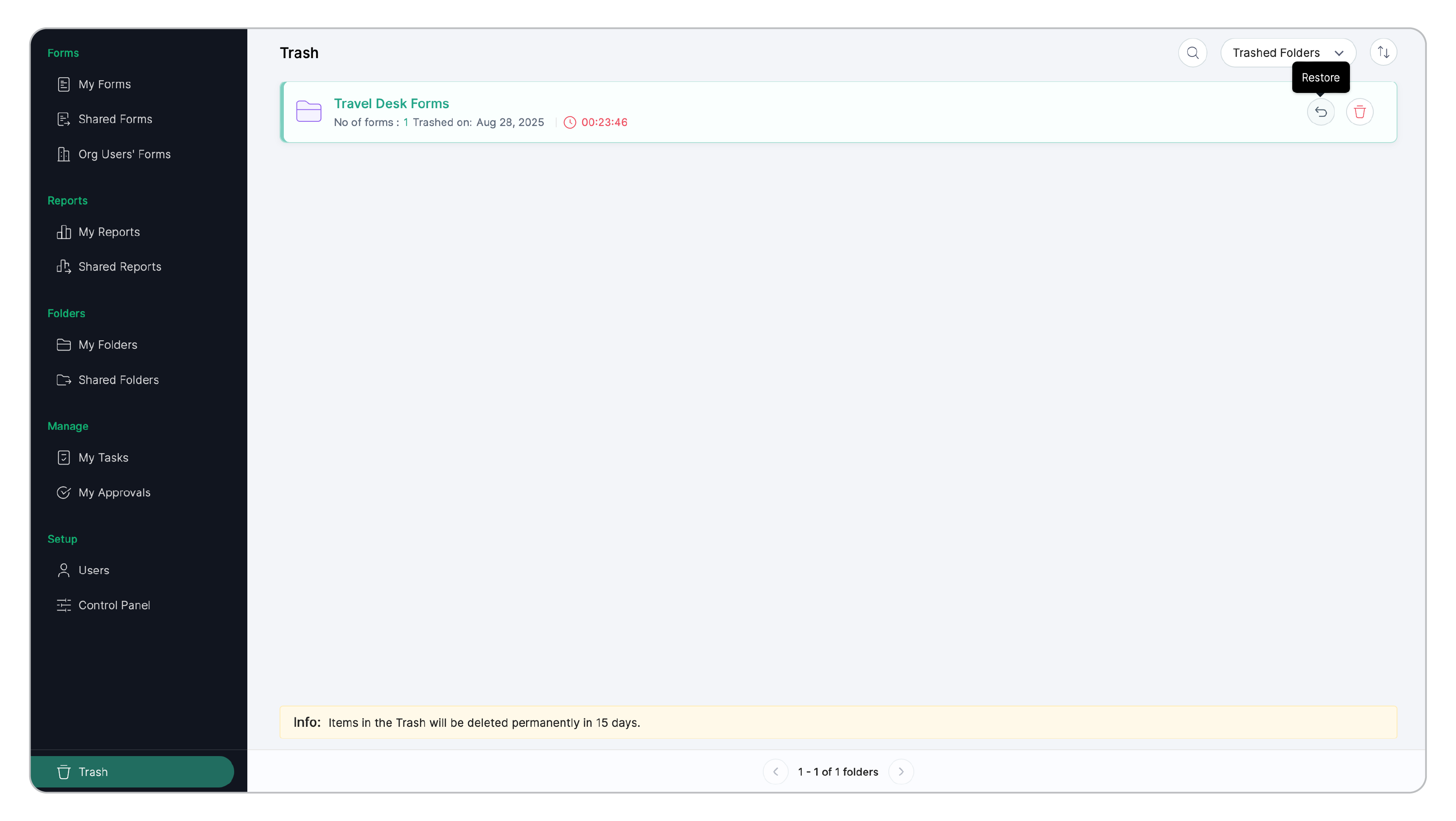Go to next page of folders

[901, 772]
